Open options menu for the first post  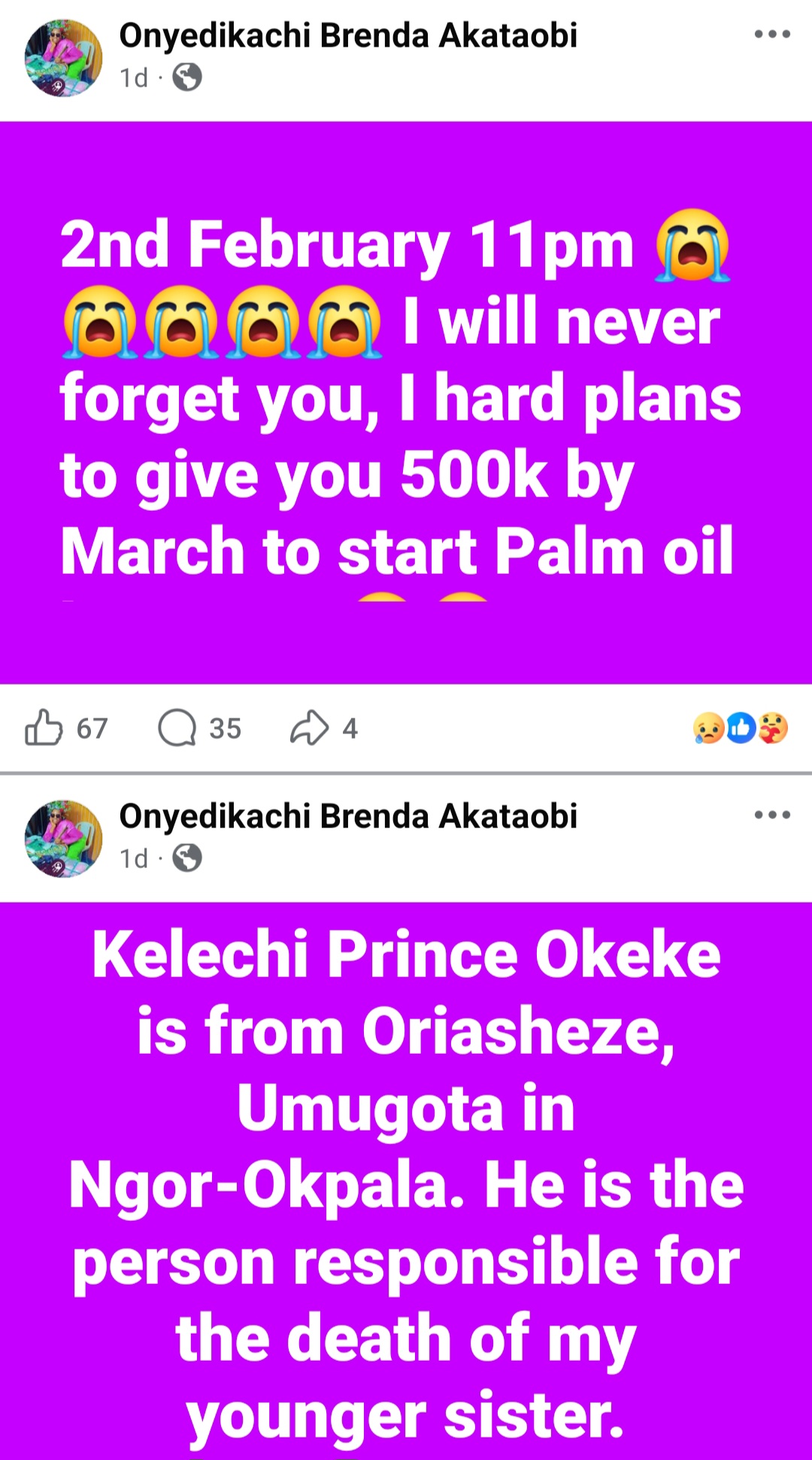pos(772,35)
